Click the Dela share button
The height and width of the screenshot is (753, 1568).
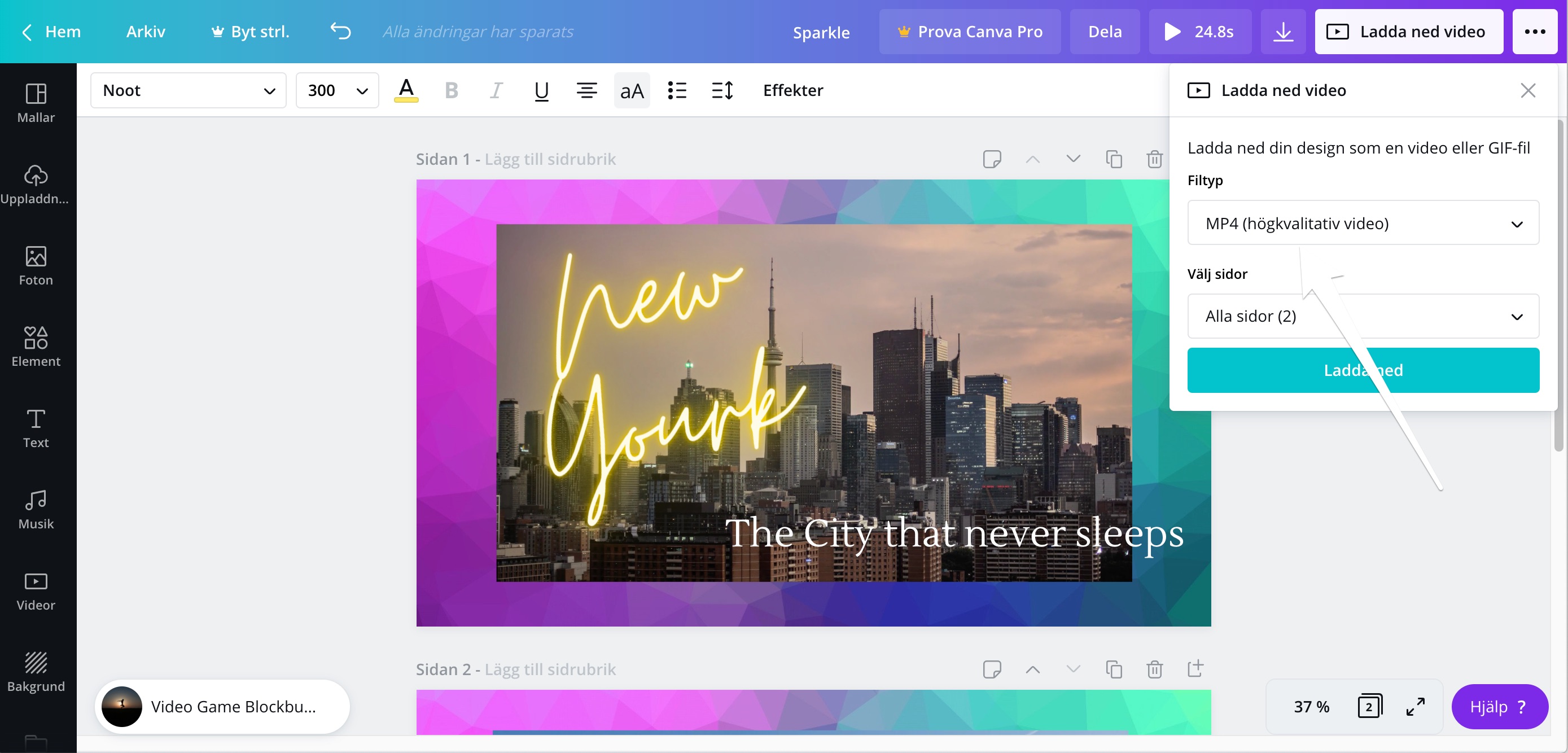[1104, 32]
